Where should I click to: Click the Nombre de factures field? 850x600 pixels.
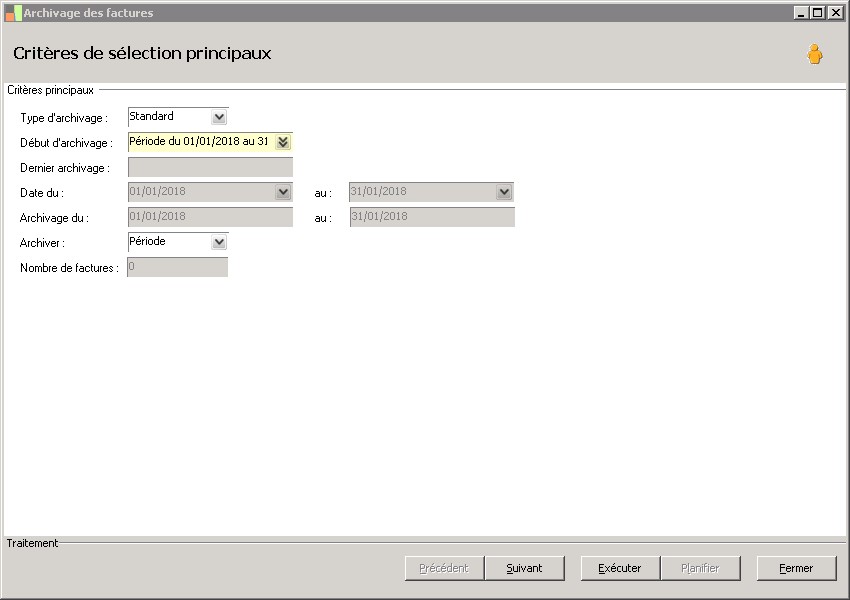178,267
